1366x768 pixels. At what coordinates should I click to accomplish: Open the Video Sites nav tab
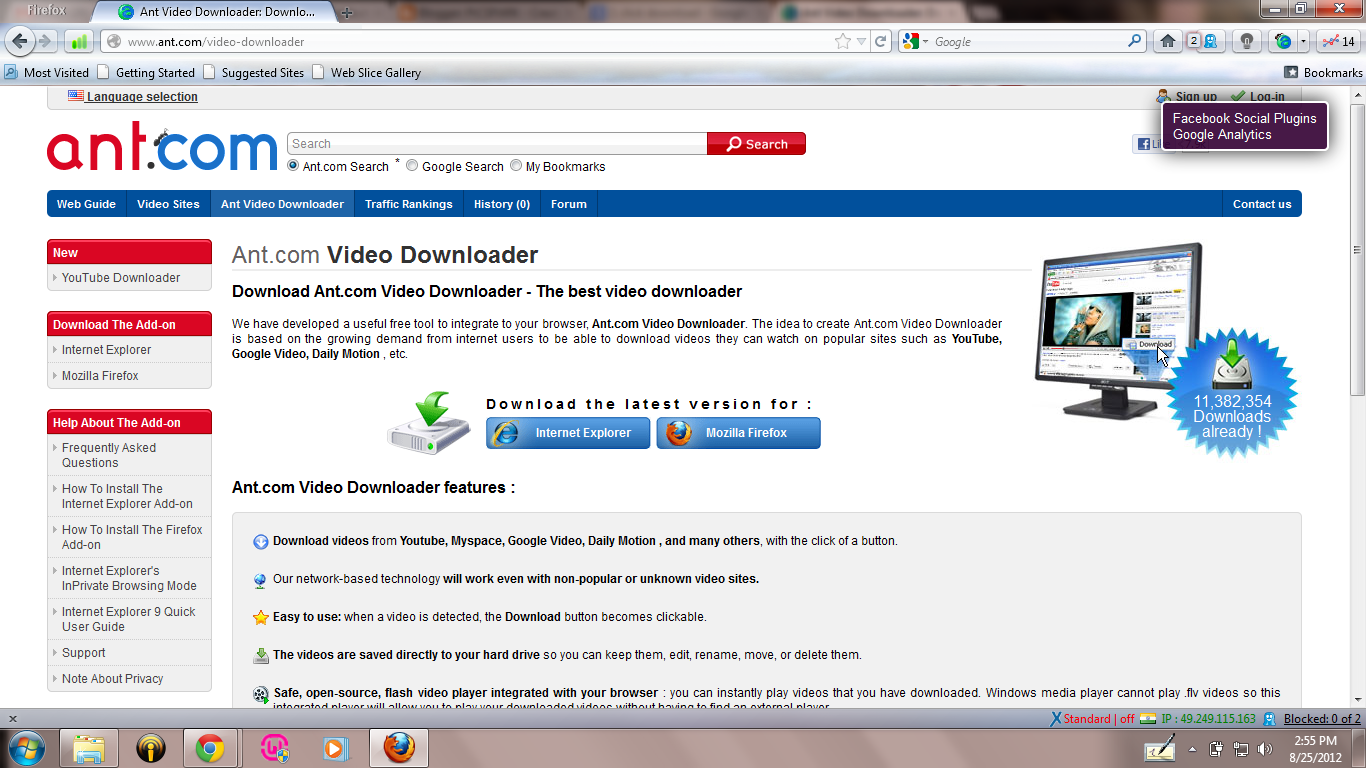coord(168,204)
